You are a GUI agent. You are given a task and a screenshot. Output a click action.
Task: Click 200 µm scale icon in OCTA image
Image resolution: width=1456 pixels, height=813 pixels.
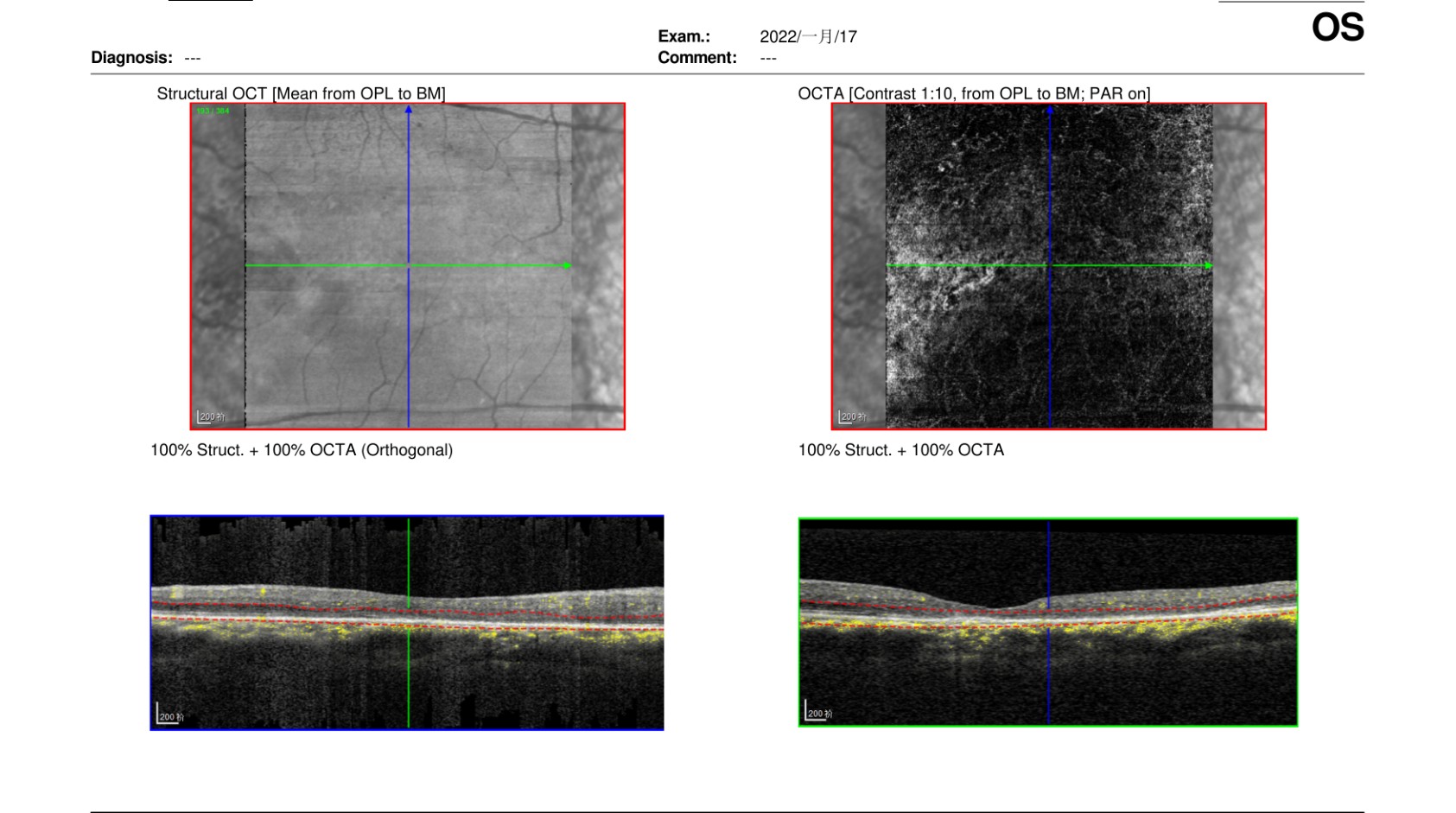coord(852,416)
